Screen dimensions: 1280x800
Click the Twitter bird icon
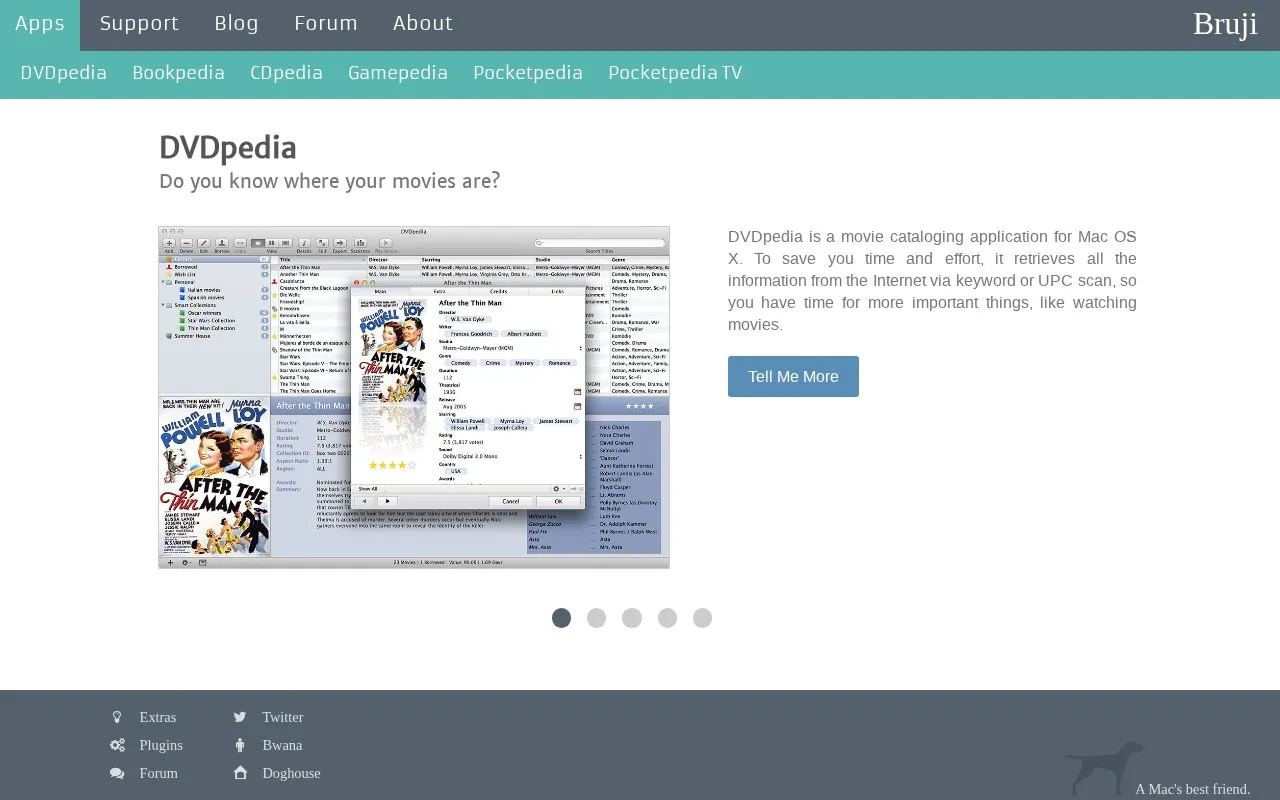coord(240,717)
